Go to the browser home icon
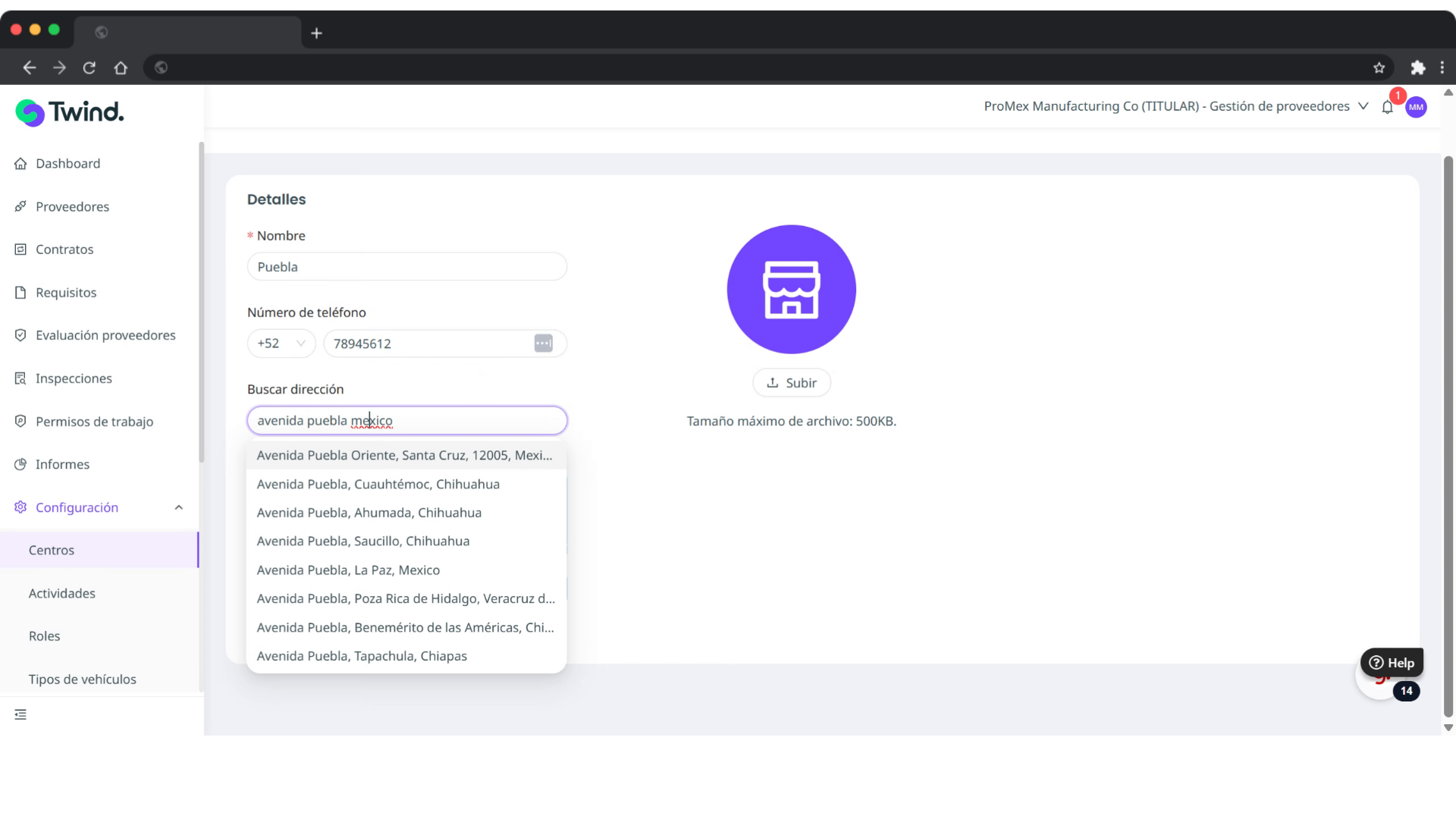1456x819 pixels. pos(121,67)
